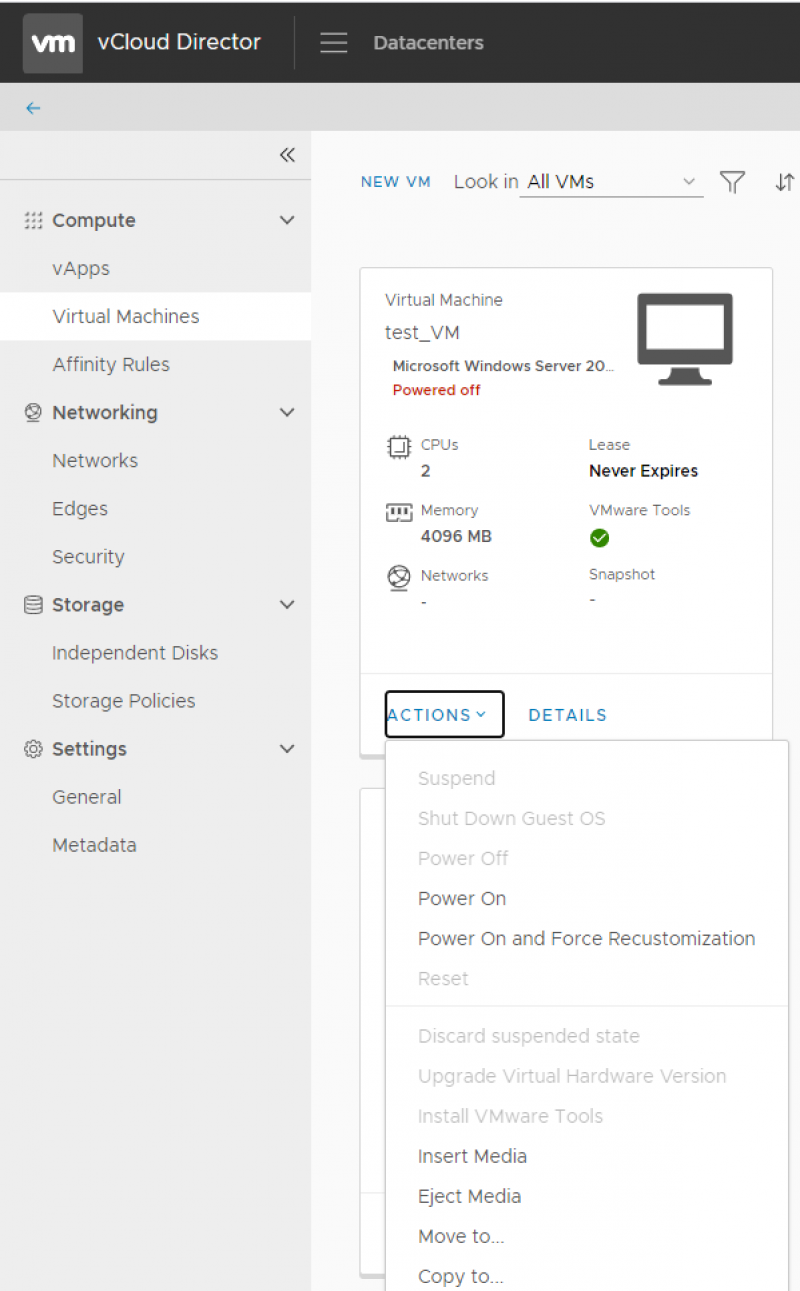
Task: Collapse the sidebar with double chevron
Action: click(287, 155)
